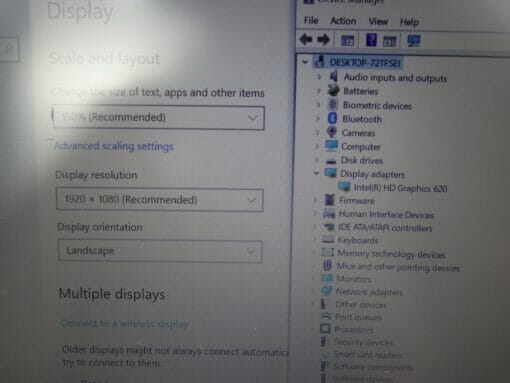Viewport: 510px width, 383px height.
Task: Click the Properties toolbar icon beside Help icon
Action: click(x=389, y=41)
